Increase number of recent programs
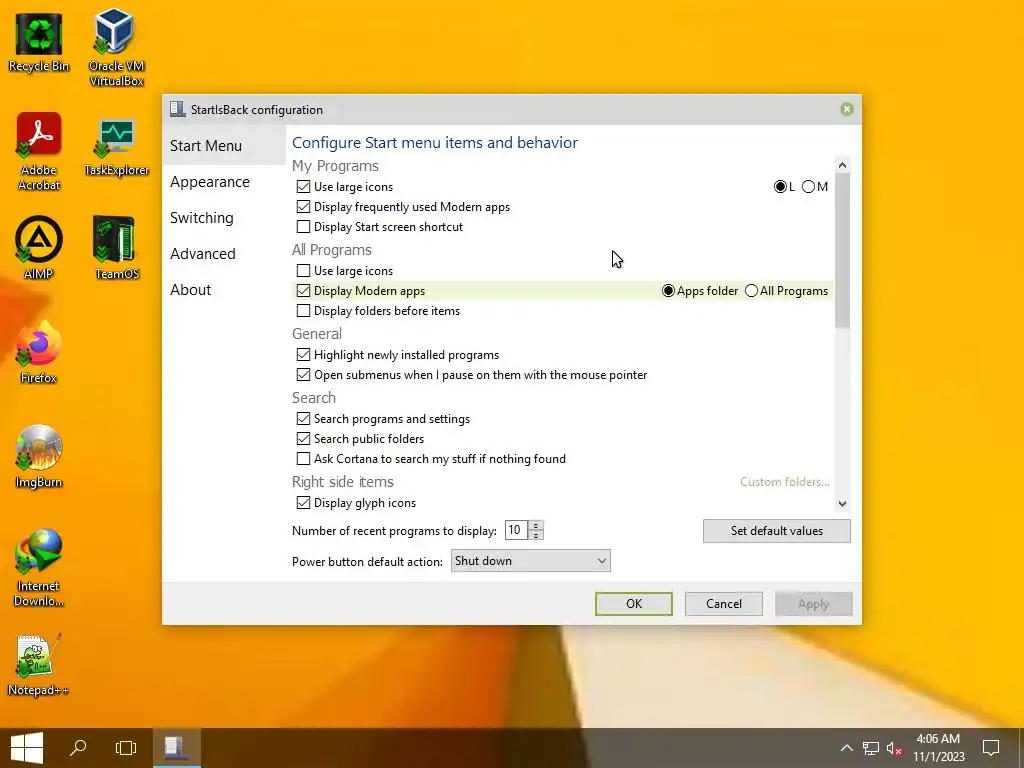Viewport: 1024px width, 768px height. coord(536,526)
